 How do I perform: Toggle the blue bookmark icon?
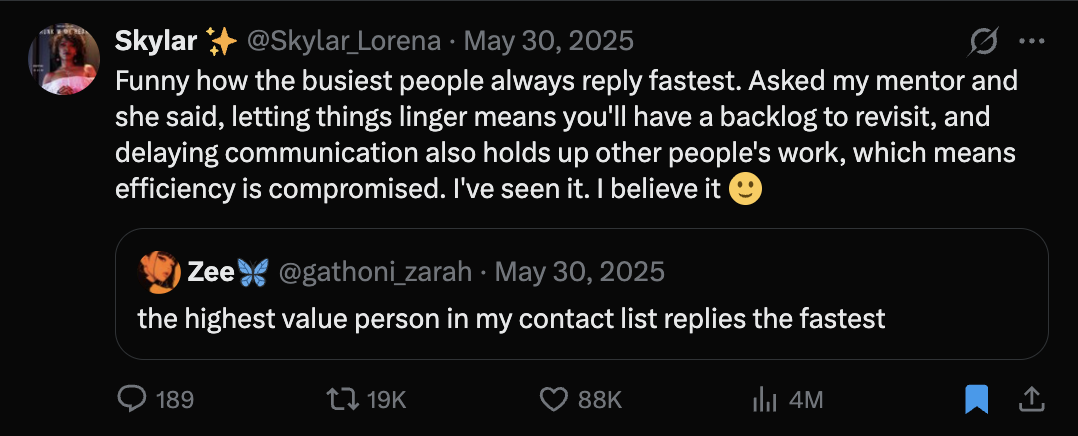click(976, 400)
